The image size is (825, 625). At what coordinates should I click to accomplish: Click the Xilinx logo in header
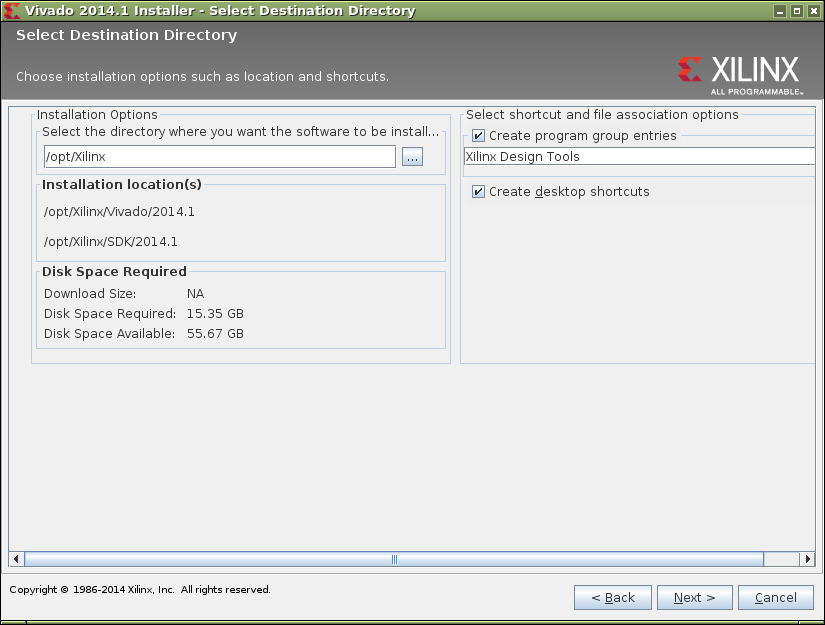coord(740,76)
